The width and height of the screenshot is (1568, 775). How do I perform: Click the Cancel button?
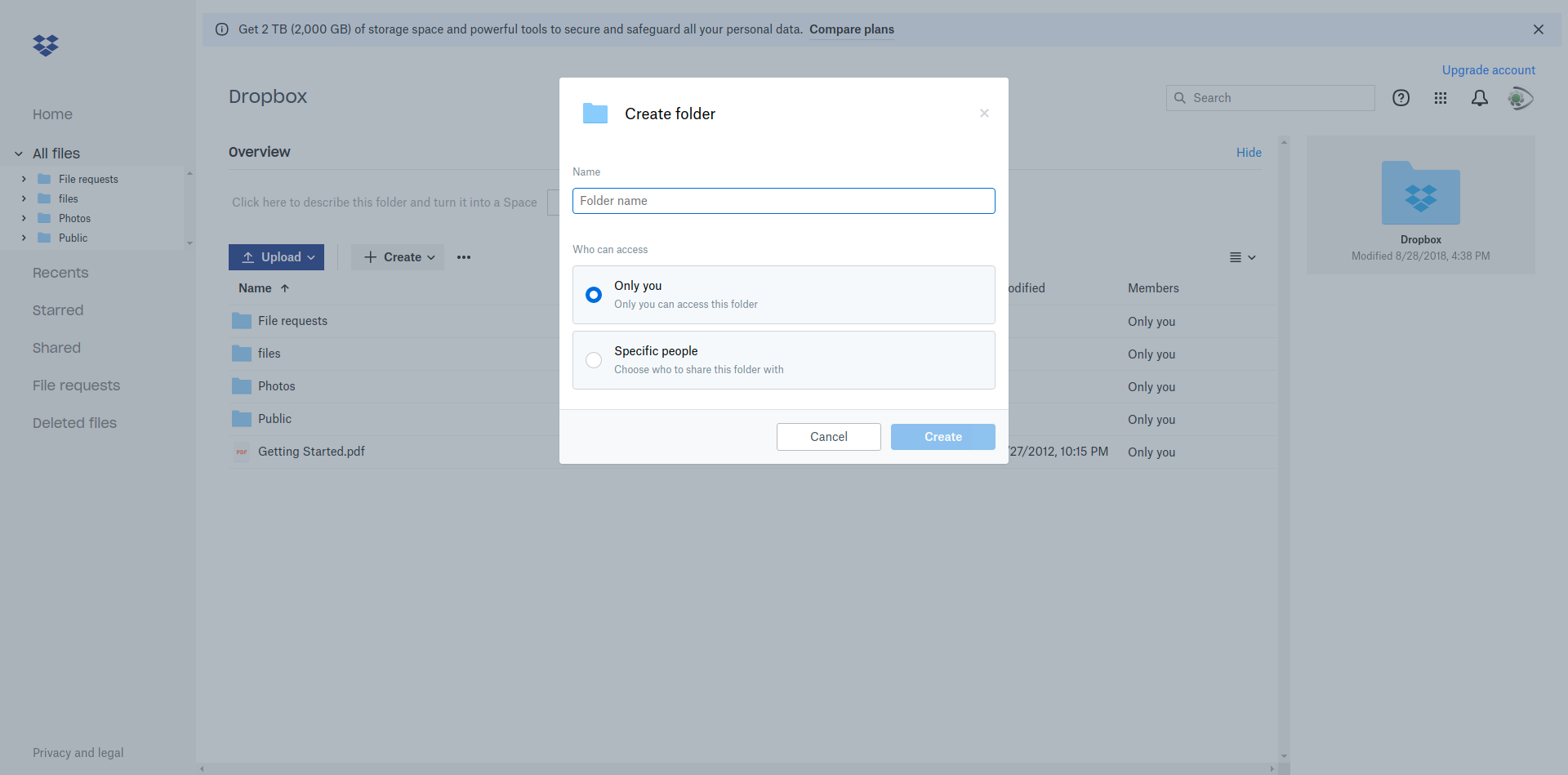[x=829, y=437]
